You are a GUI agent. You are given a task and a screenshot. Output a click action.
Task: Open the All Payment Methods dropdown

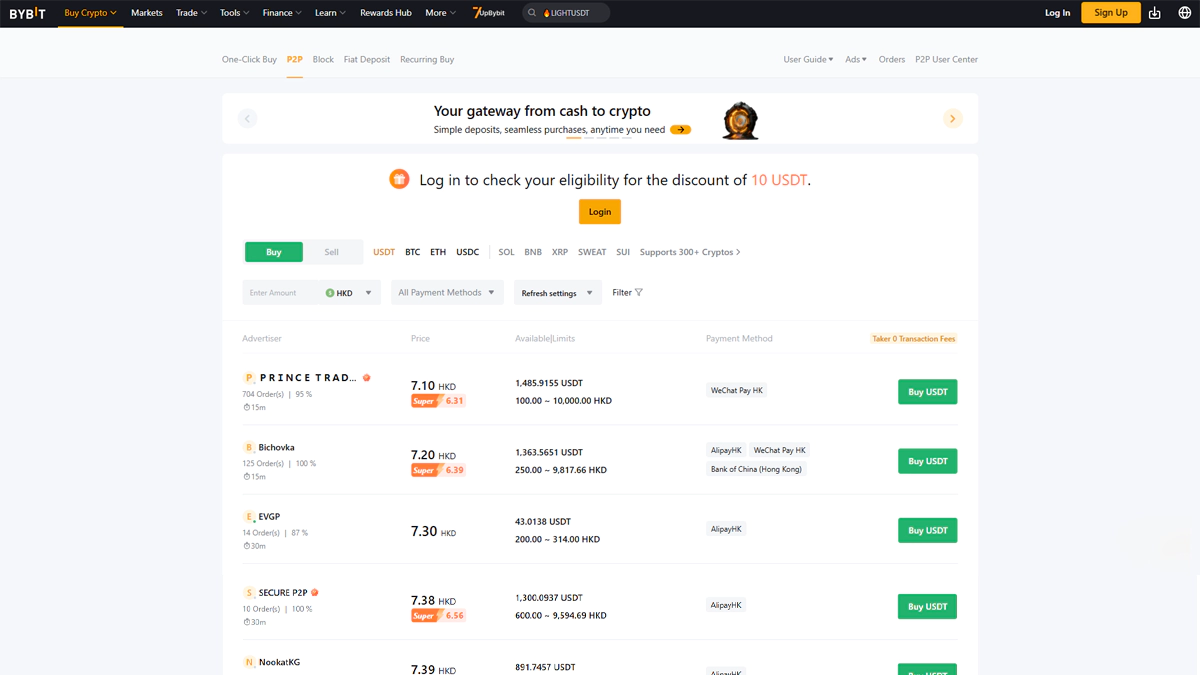(x=446, y=292)
